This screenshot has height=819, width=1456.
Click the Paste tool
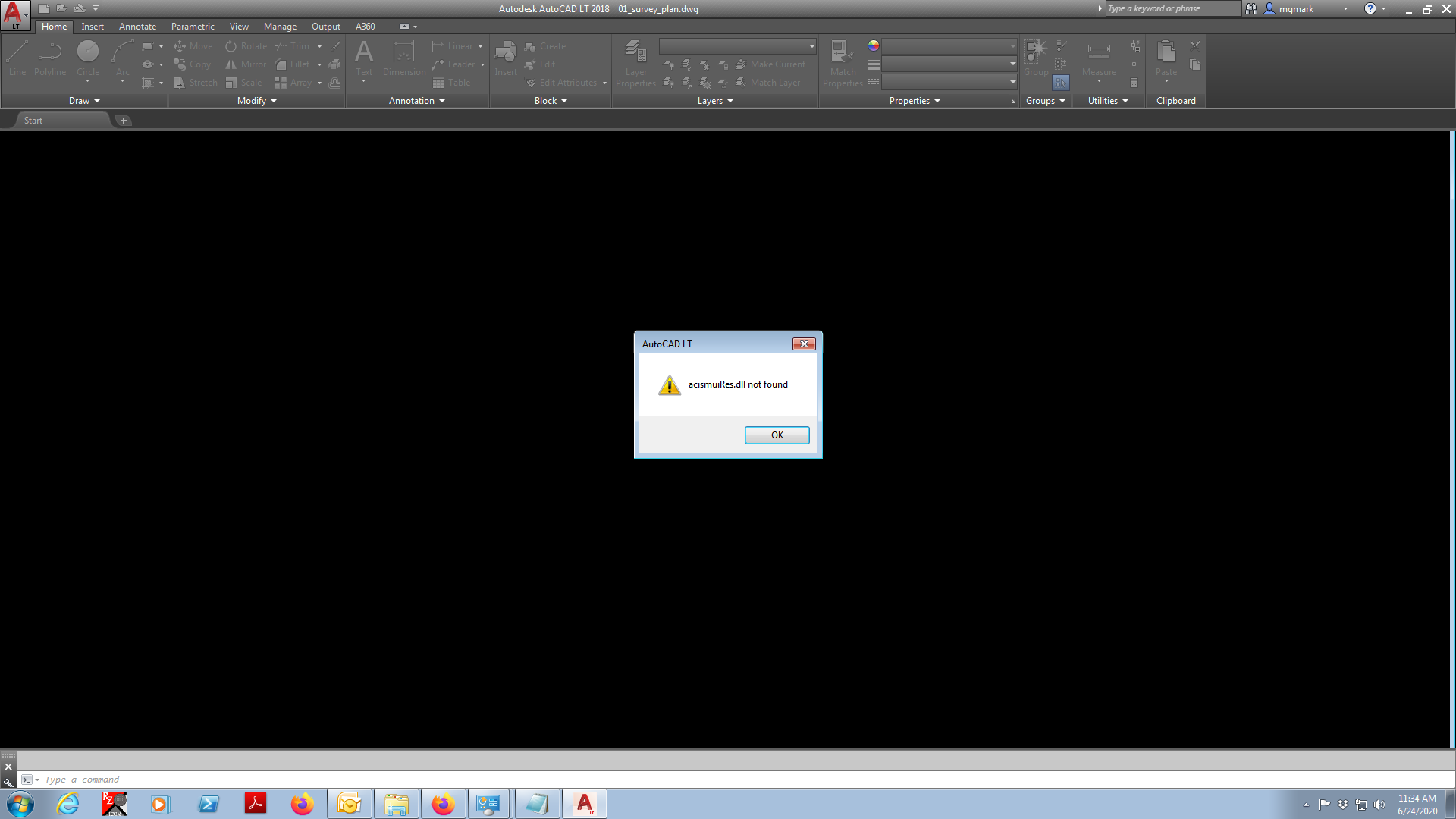pyautogui.click(x=1166, y=58)
